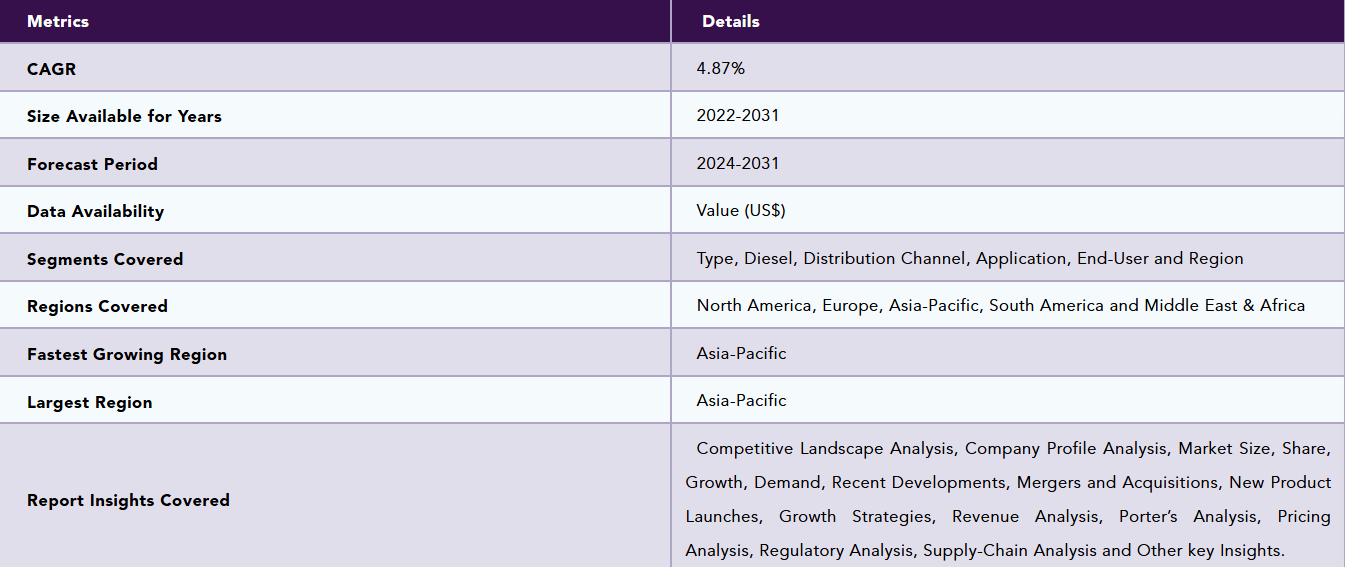1345x567 pixels.
Task: Click Asia-Pacific in Fastest Growing Region row
Action: (x=742, y=353)
